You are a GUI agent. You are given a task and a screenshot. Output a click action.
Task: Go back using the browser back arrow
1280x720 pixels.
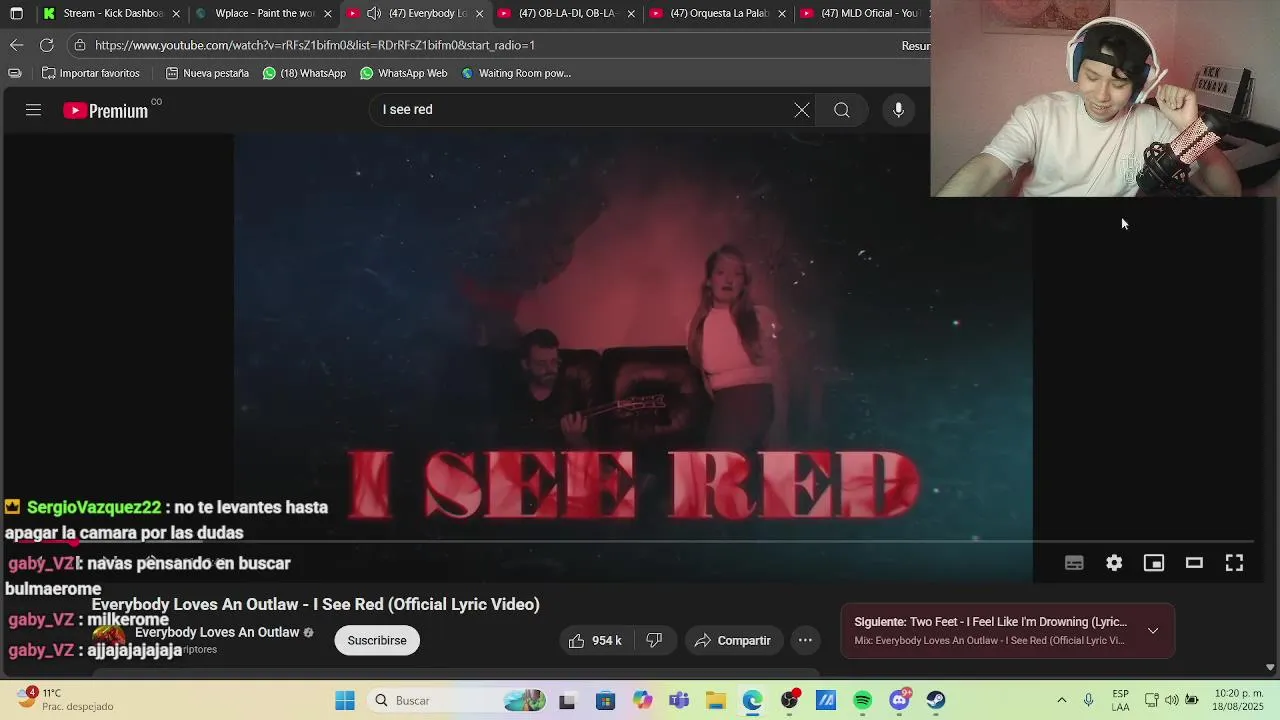tap(16, 45)
